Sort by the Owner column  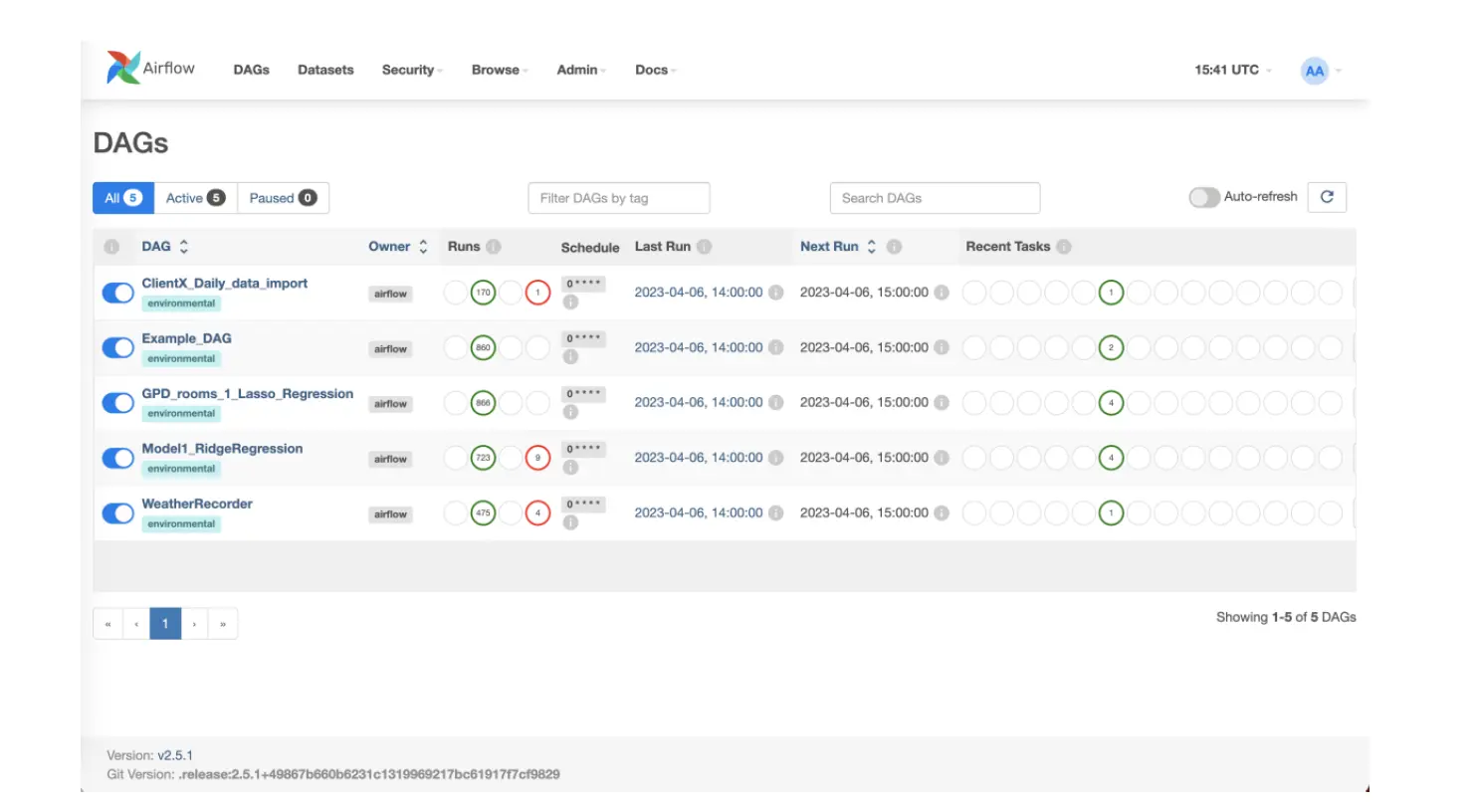398,246
